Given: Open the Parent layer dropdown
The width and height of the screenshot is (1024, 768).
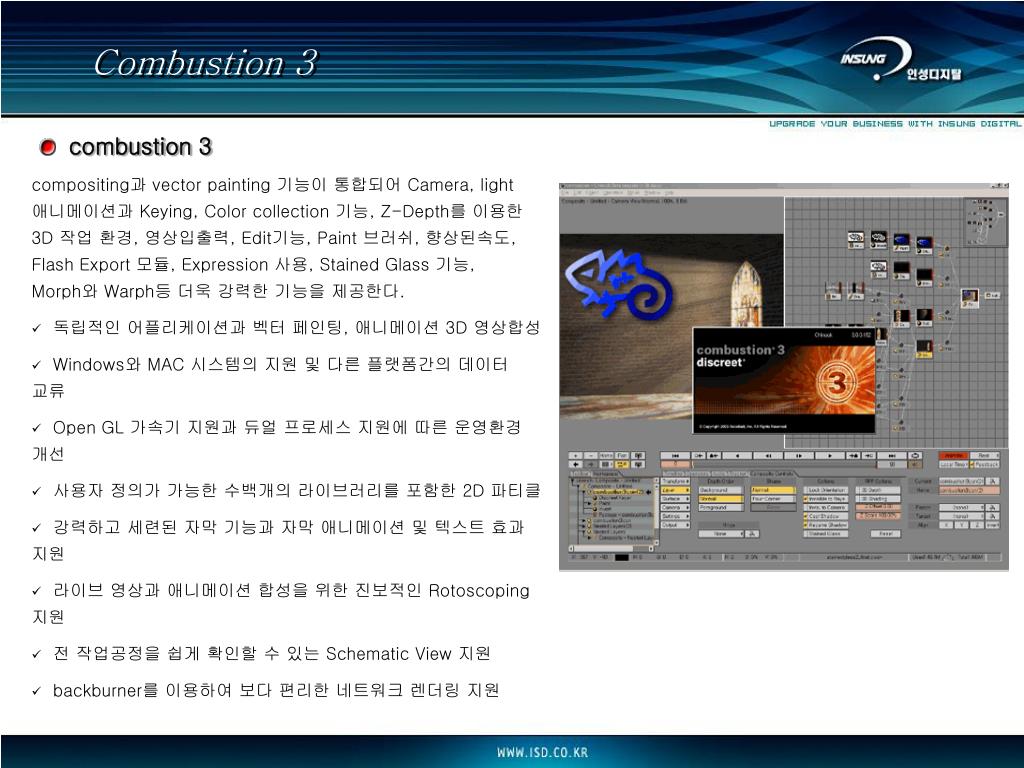Looking at the screenshot, I should (x=961, y=507).
